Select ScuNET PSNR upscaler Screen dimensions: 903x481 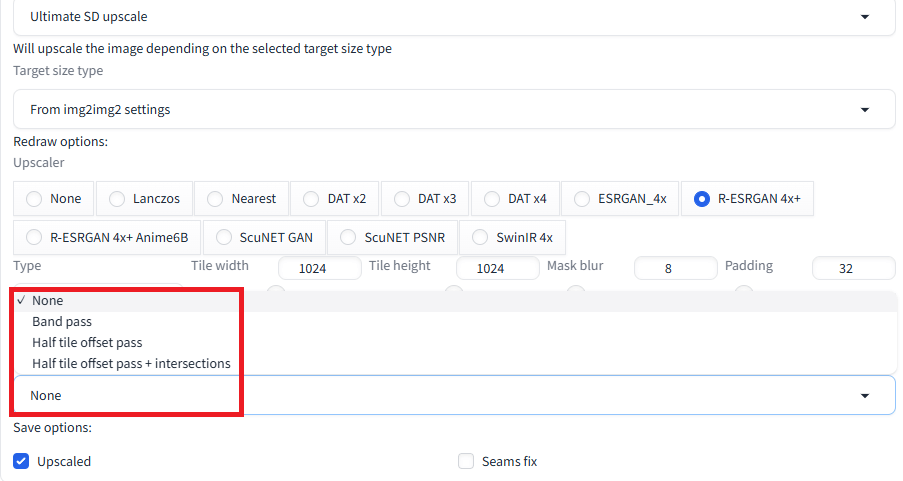click(348, 237)
